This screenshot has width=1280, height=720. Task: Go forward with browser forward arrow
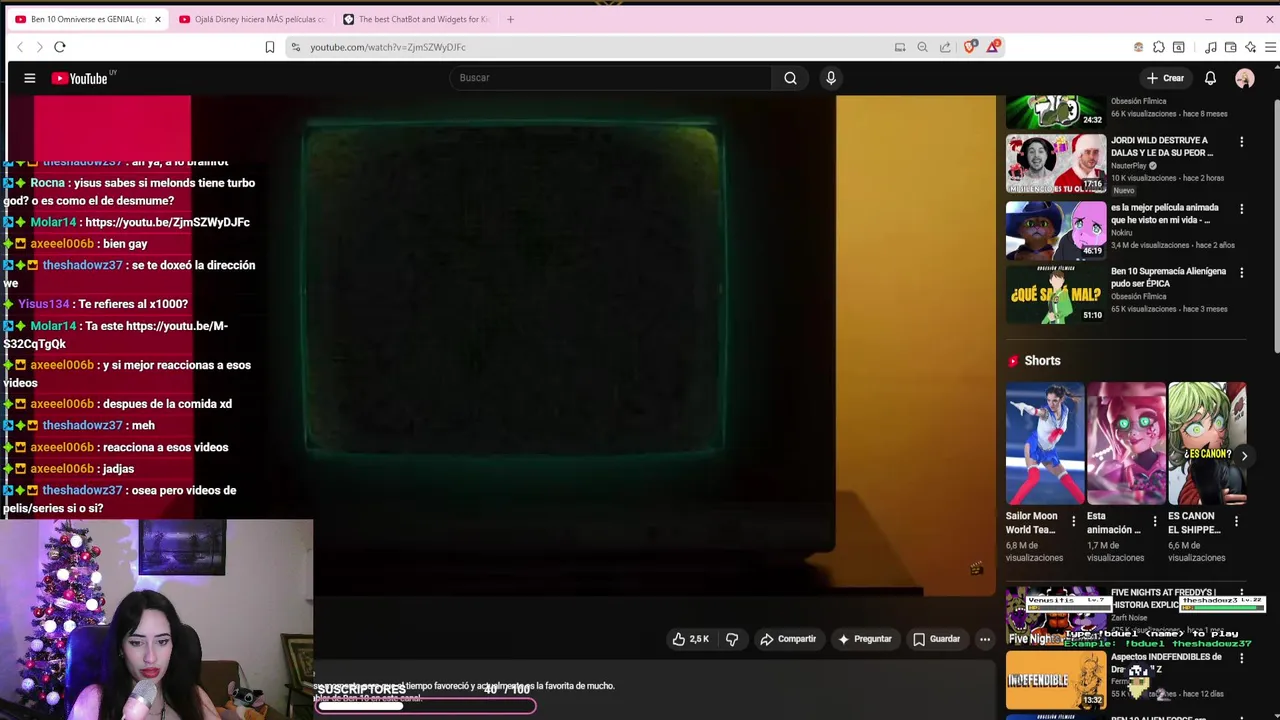click(40, 47)
